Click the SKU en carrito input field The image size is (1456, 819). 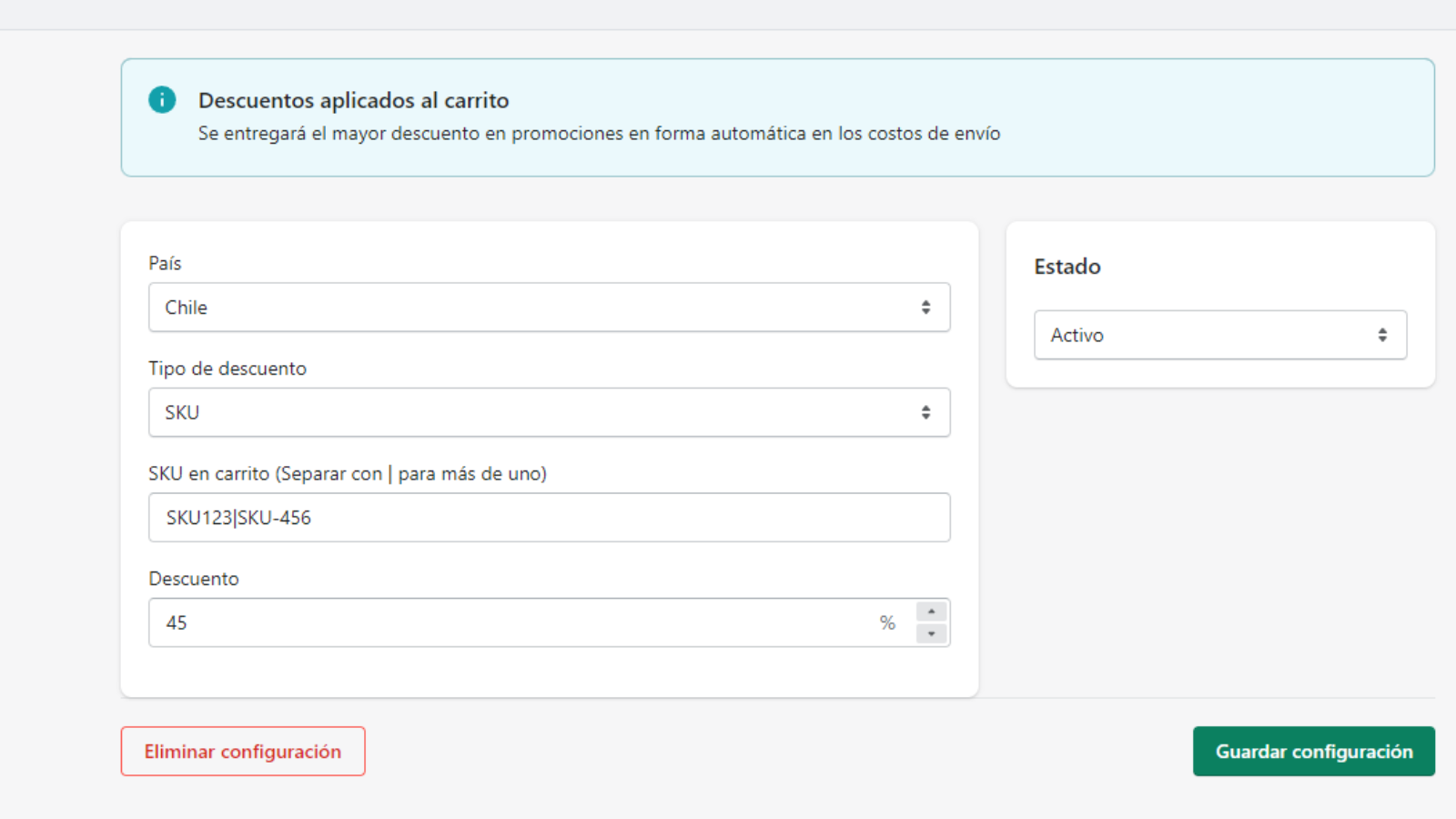tap(550, 518)
